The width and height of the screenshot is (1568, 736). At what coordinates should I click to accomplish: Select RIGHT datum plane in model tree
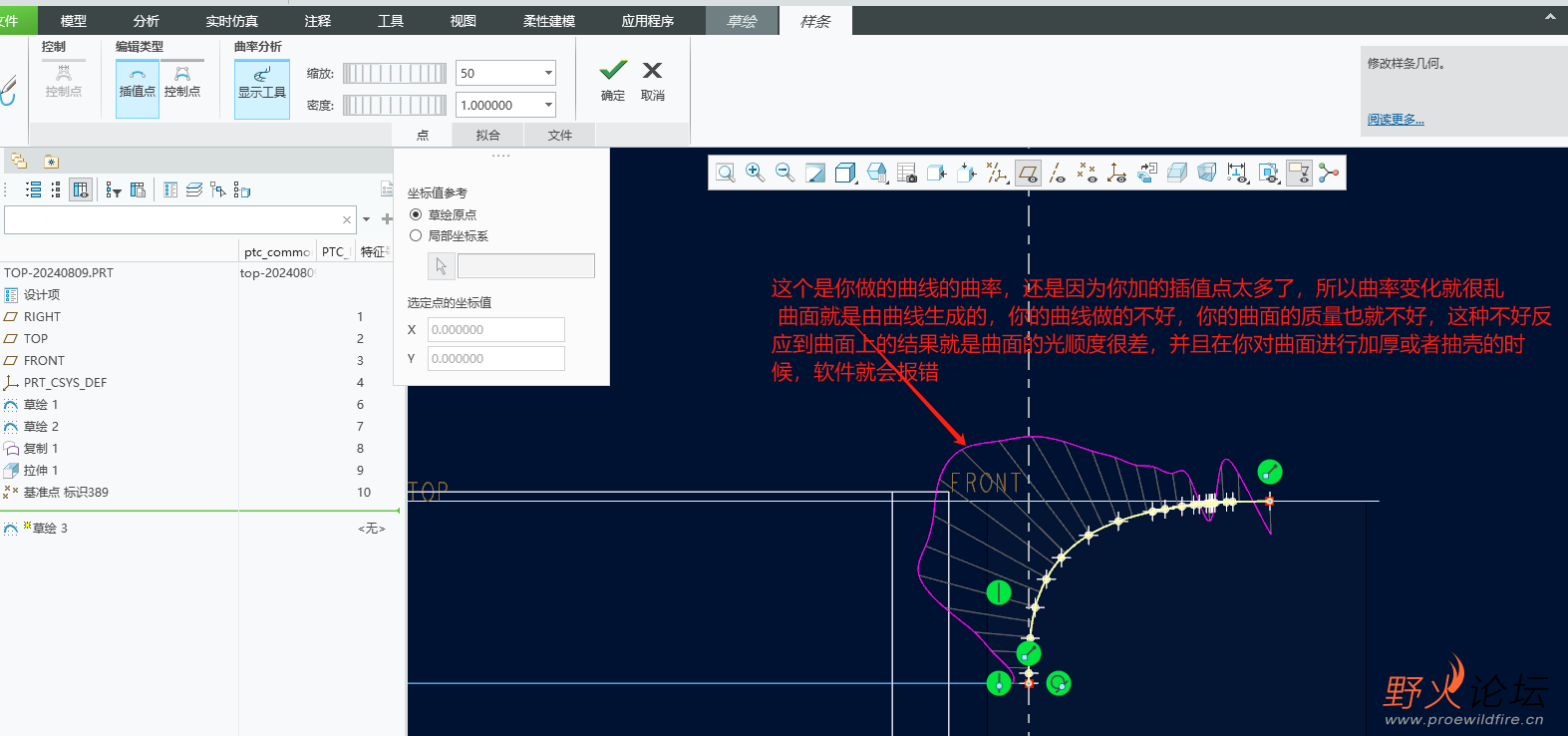click(42, 316)
